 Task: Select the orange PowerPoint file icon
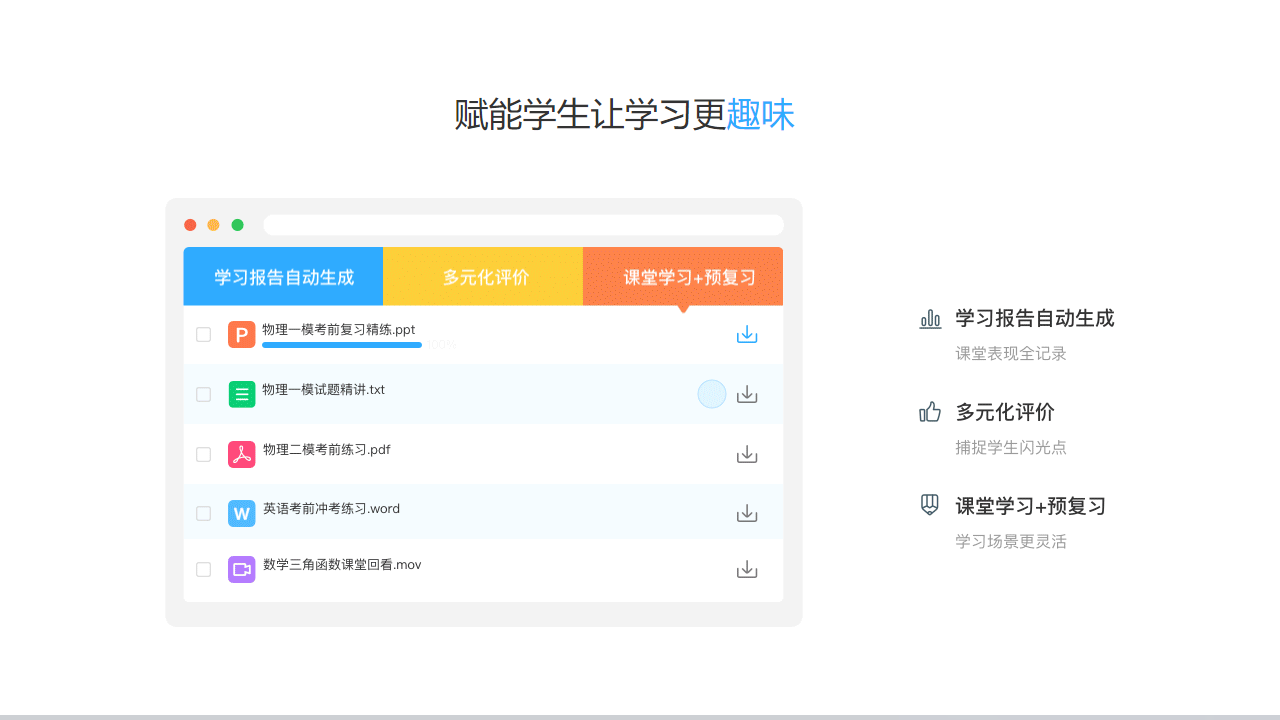point(241,334)
